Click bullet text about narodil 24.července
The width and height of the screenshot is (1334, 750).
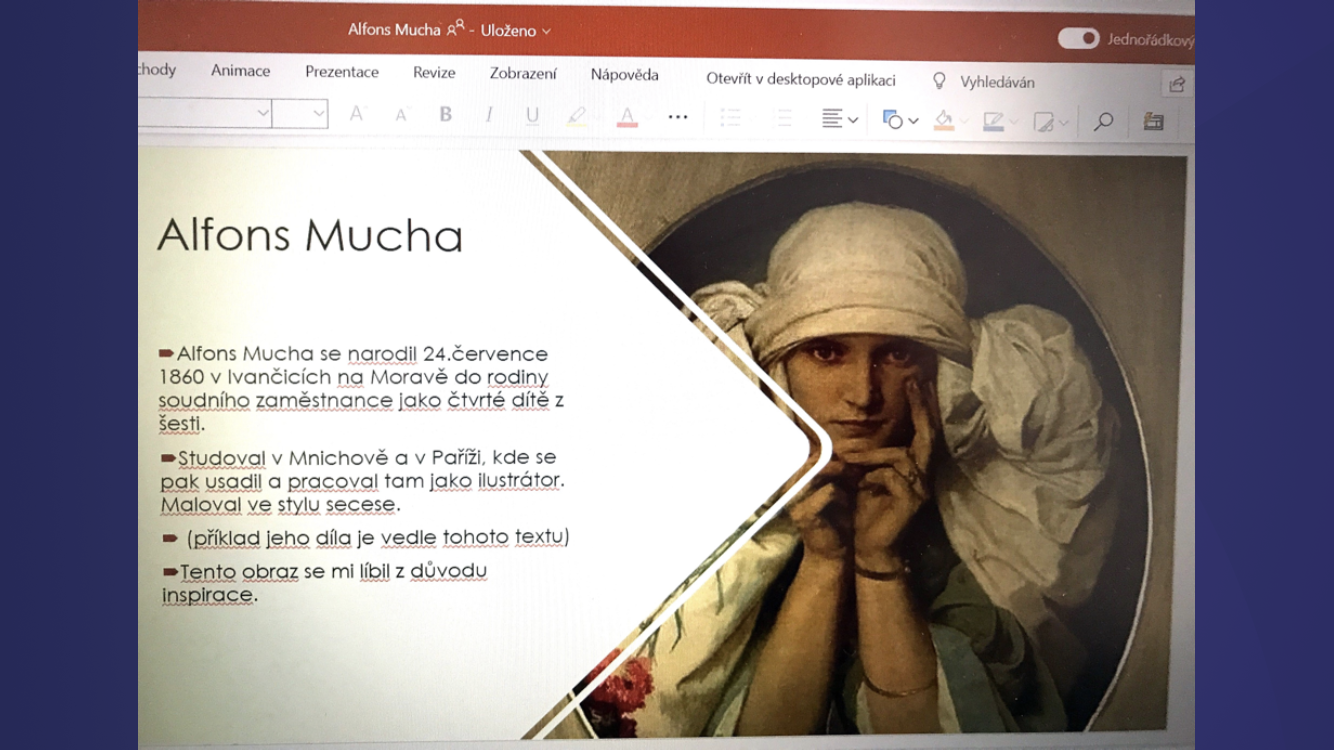(361, 388)
